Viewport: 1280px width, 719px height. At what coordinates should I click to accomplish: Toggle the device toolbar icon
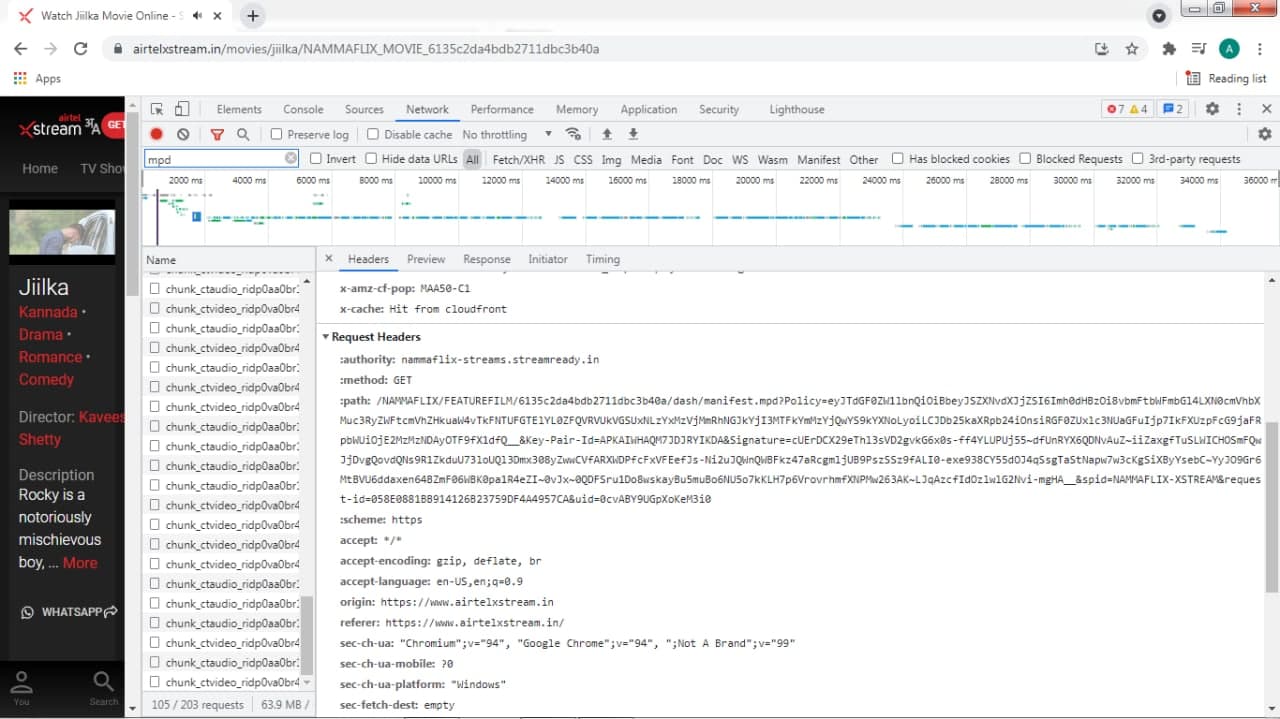tap(182, 109)
